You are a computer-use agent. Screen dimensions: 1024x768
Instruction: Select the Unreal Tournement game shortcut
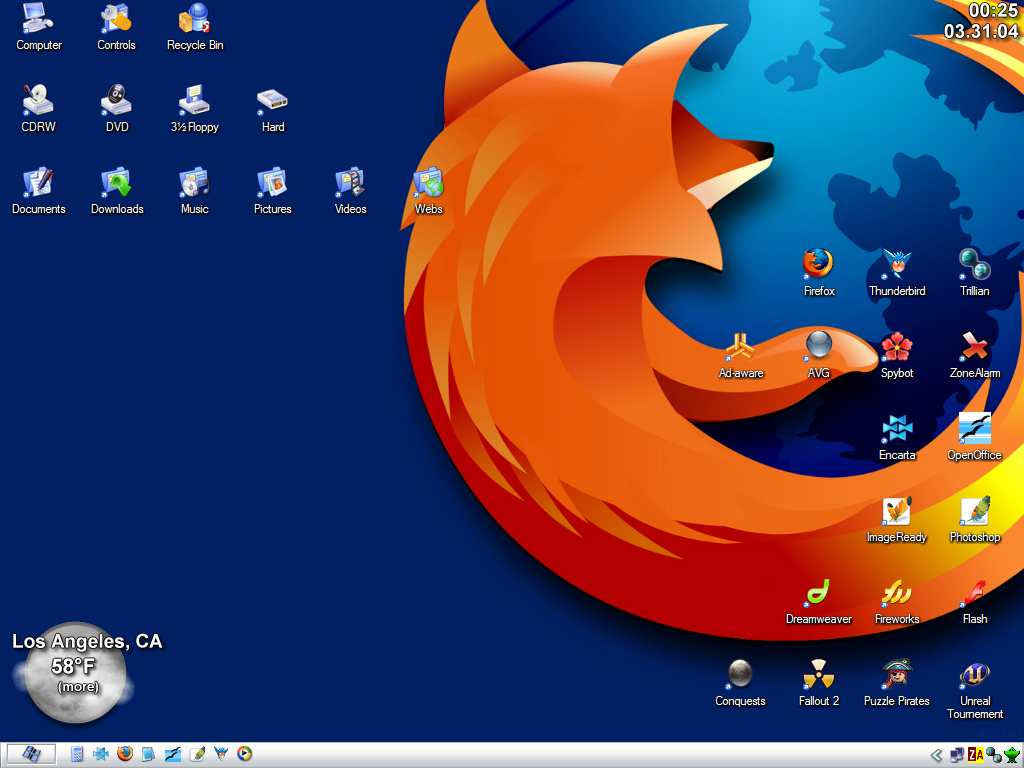click(x=975, y=690)
